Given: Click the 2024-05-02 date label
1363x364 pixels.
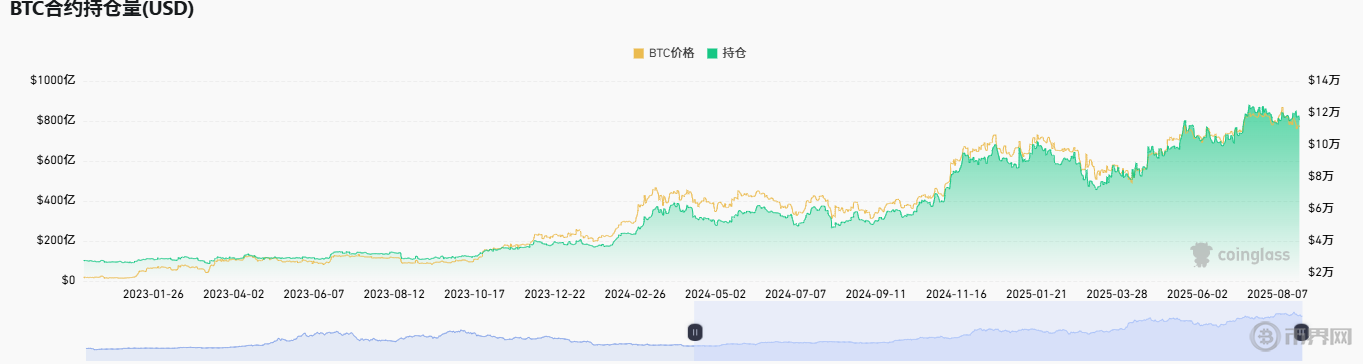Looking at the screenshot, I should pos(716,295).
